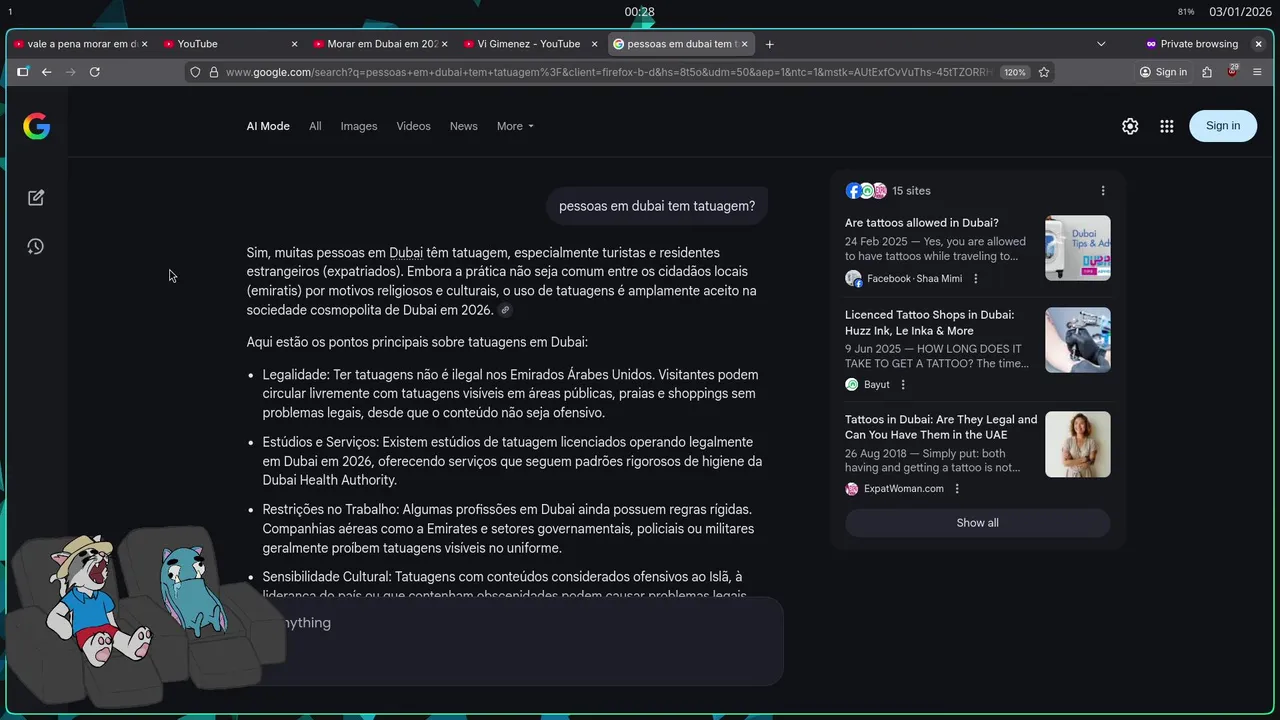
Task: Switch to the Videos tab
Action: click(x=413, y=126)
